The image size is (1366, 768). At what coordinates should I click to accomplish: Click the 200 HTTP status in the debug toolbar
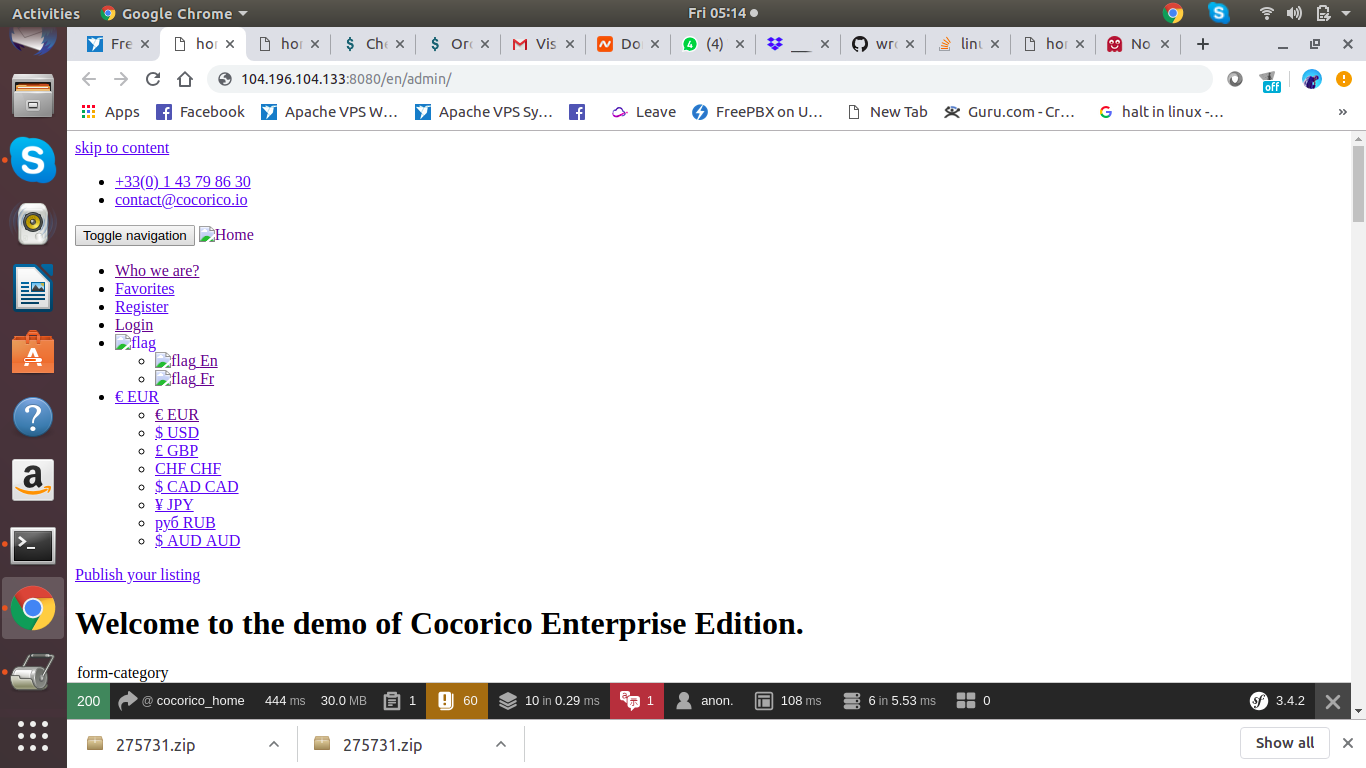pos(86,701)
